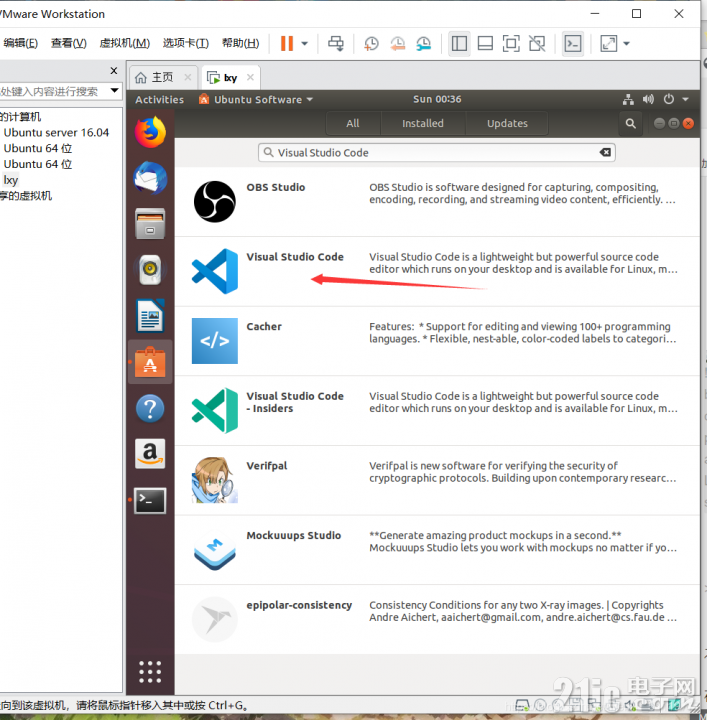
Task: Launch Firefox from the dock
Action: click(150, 132)
